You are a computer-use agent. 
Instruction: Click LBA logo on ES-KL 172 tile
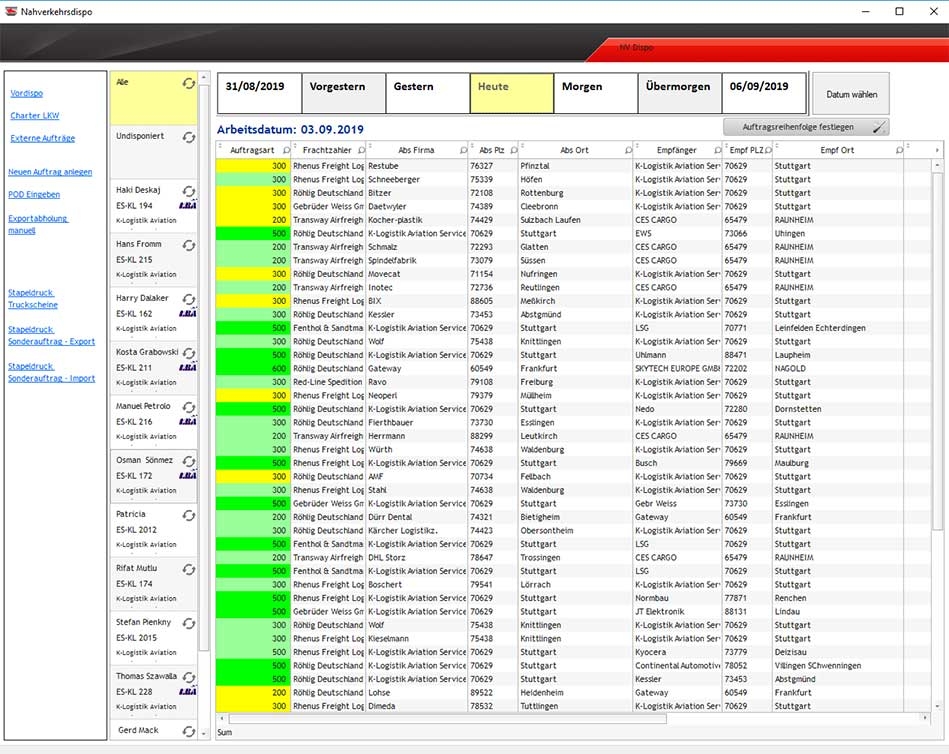click(188, 476)
